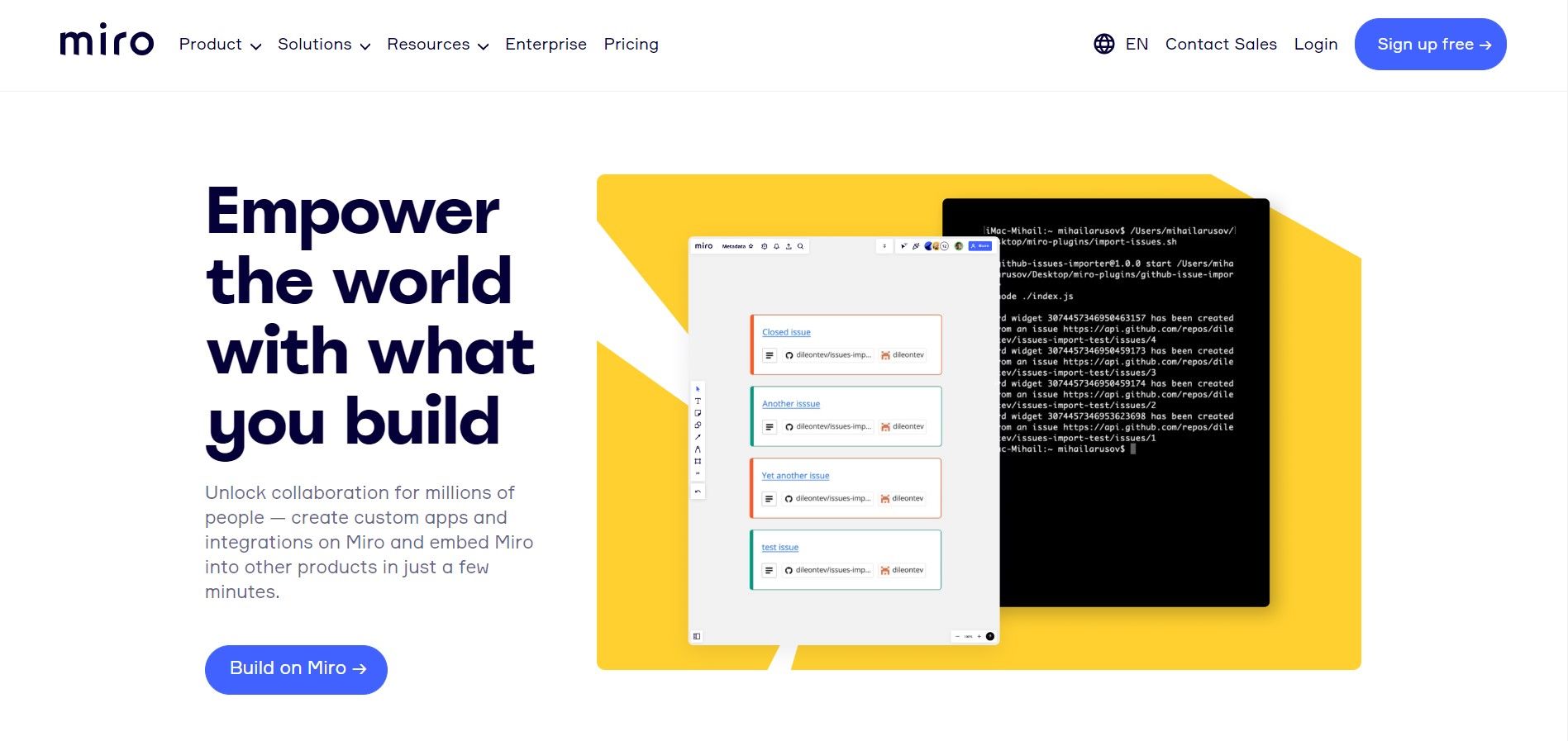1568x741 pixels.
Task: Open the Pricing page
Action: (631, 45)
